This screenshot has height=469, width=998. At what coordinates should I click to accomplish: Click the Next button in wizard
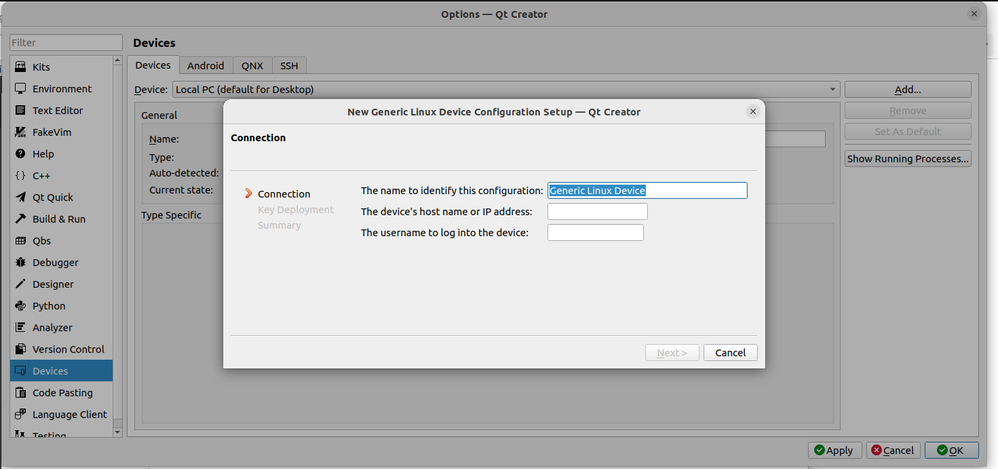pos(672,353)
